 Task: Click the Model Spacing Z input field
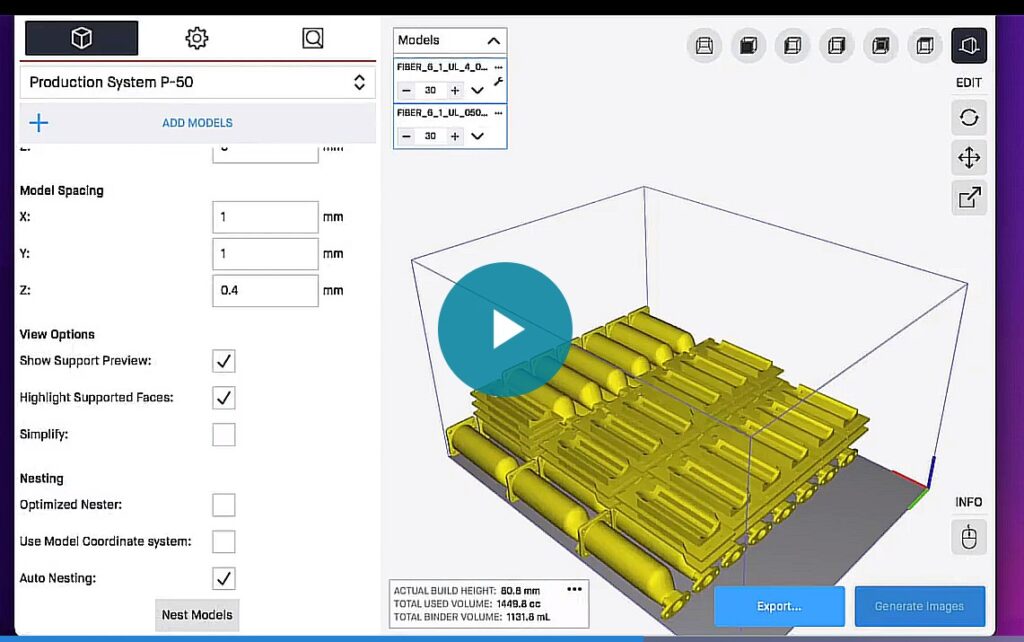pyautogui.click(x=265, y=291)
